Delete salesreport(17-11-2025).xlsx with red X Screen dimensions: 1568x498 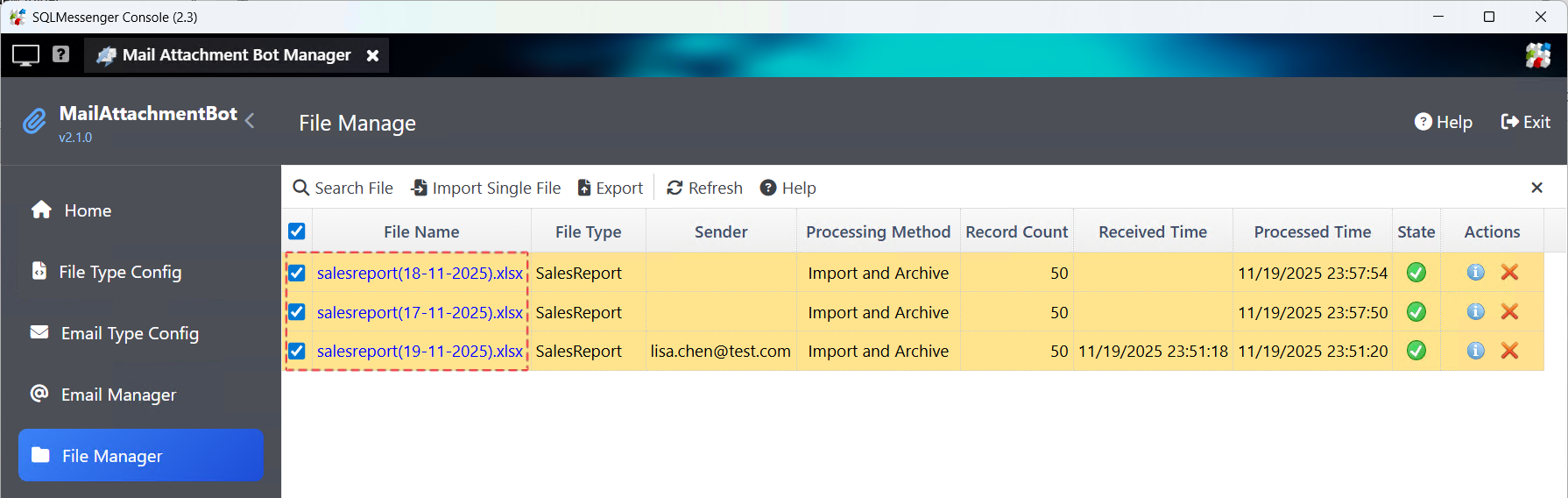coord(1509,311)
